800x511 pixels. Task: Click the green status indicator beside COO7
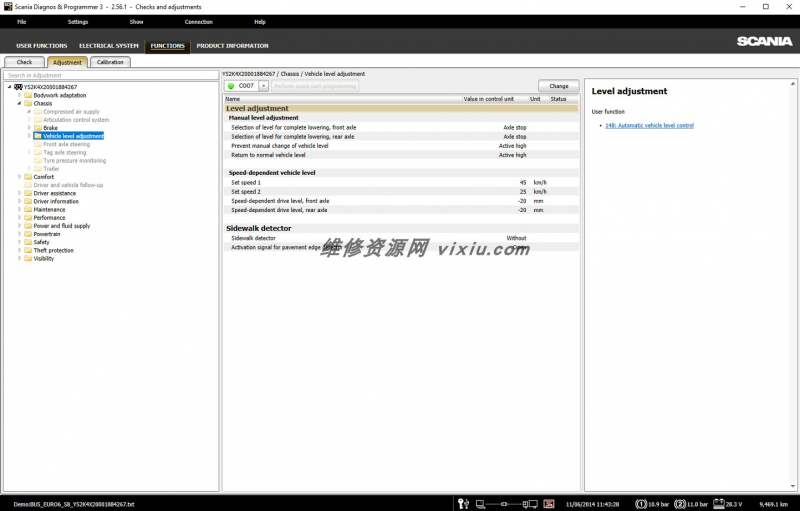pyautogui.click(x=231, y=86)
